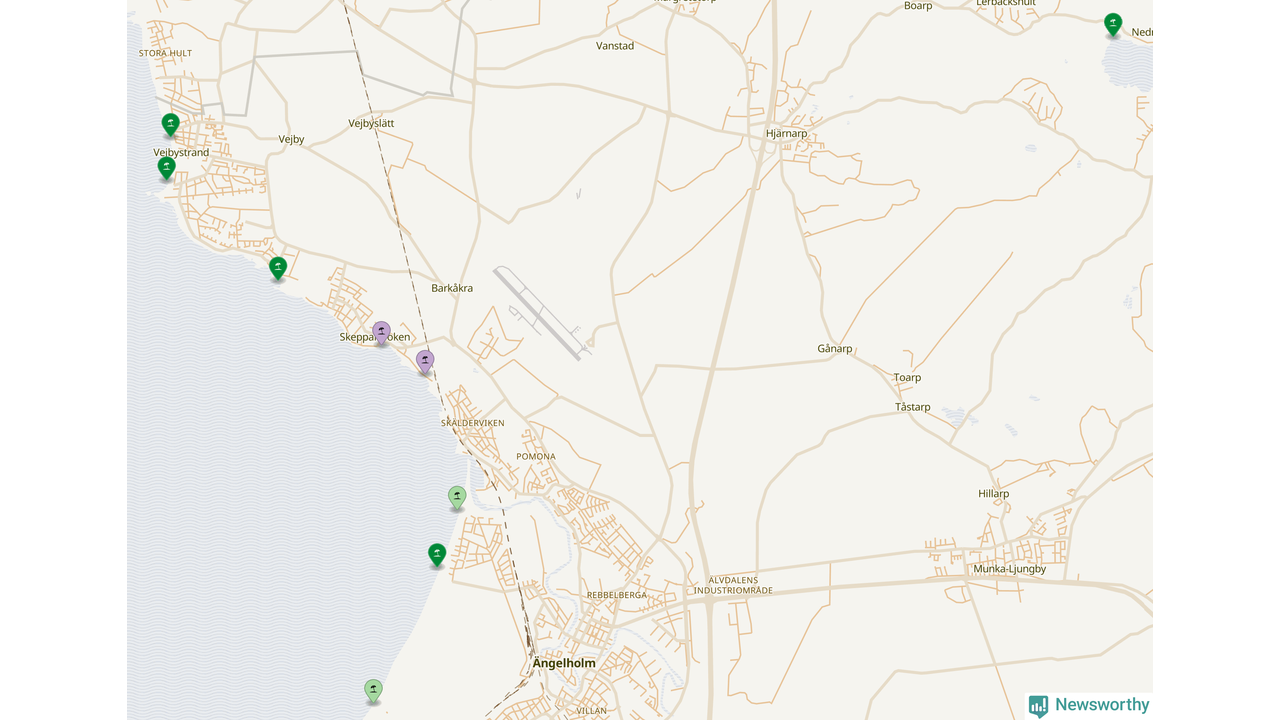Click the Tåstarp place label
The width and height of the screenshot is (1280, 720).
coord(913,407)
